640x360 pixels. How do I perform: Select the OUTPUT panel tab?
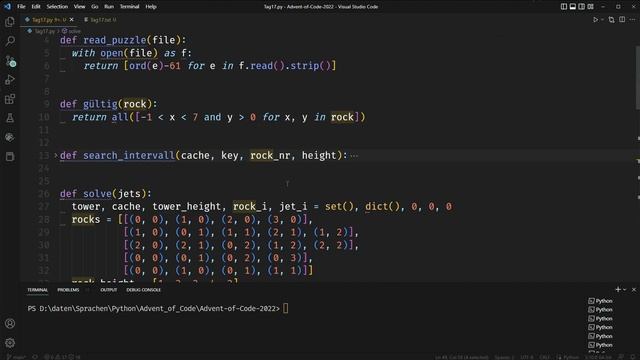pos(109,290)
